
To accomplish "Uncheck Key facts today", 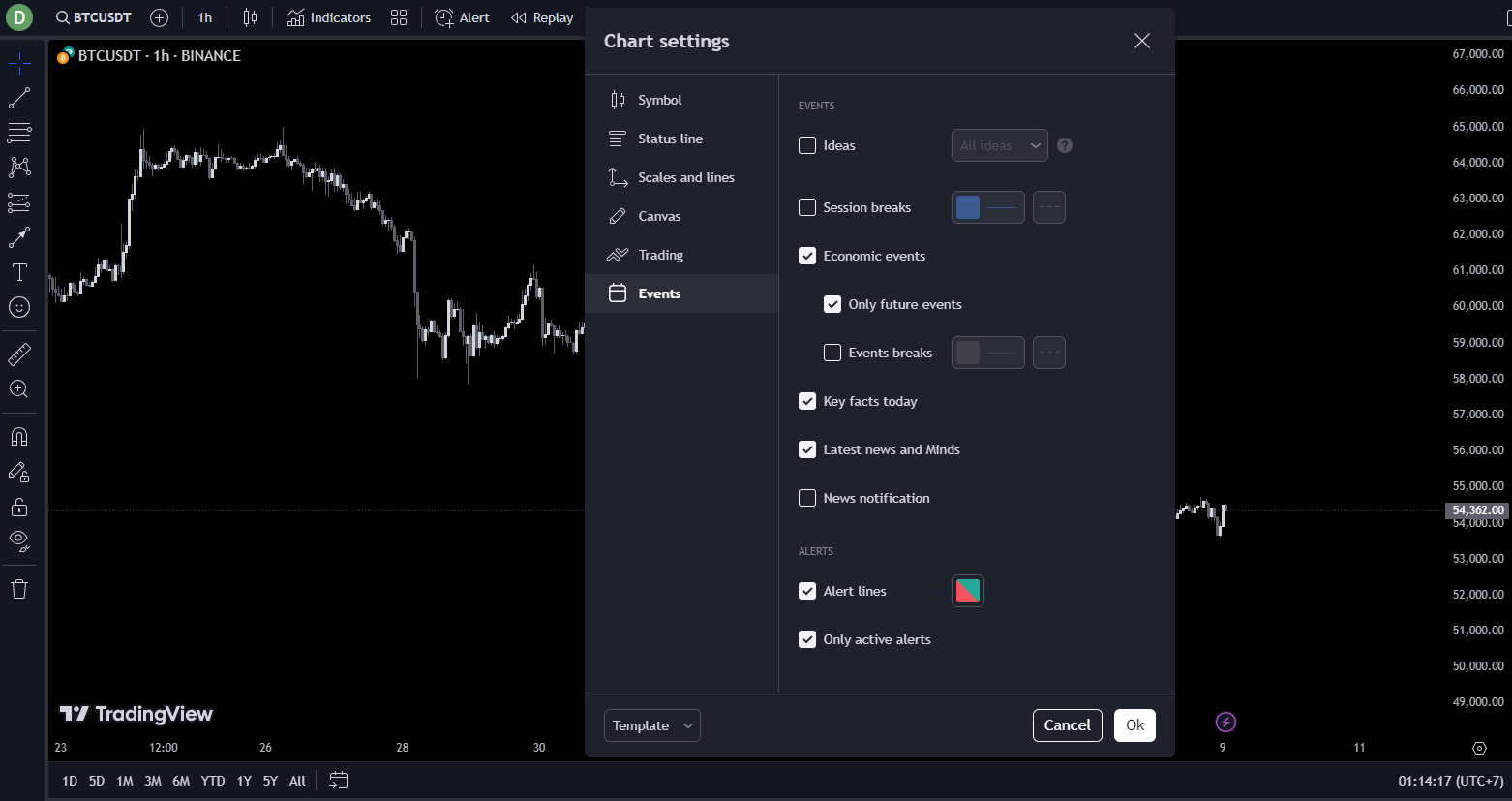I will tap(807, 401).
